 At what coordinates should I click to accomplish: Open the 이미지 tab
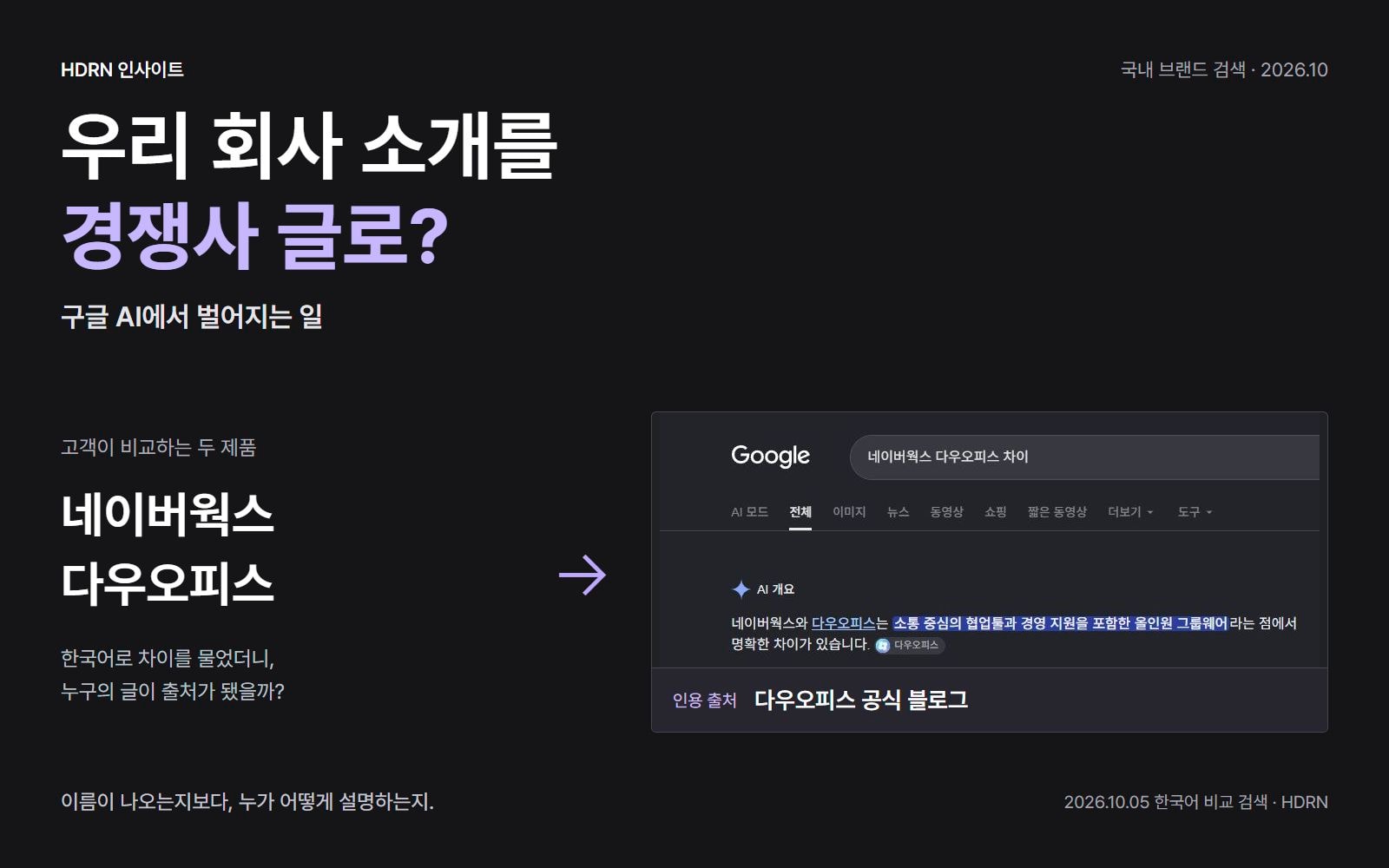[x=849, y=512]
